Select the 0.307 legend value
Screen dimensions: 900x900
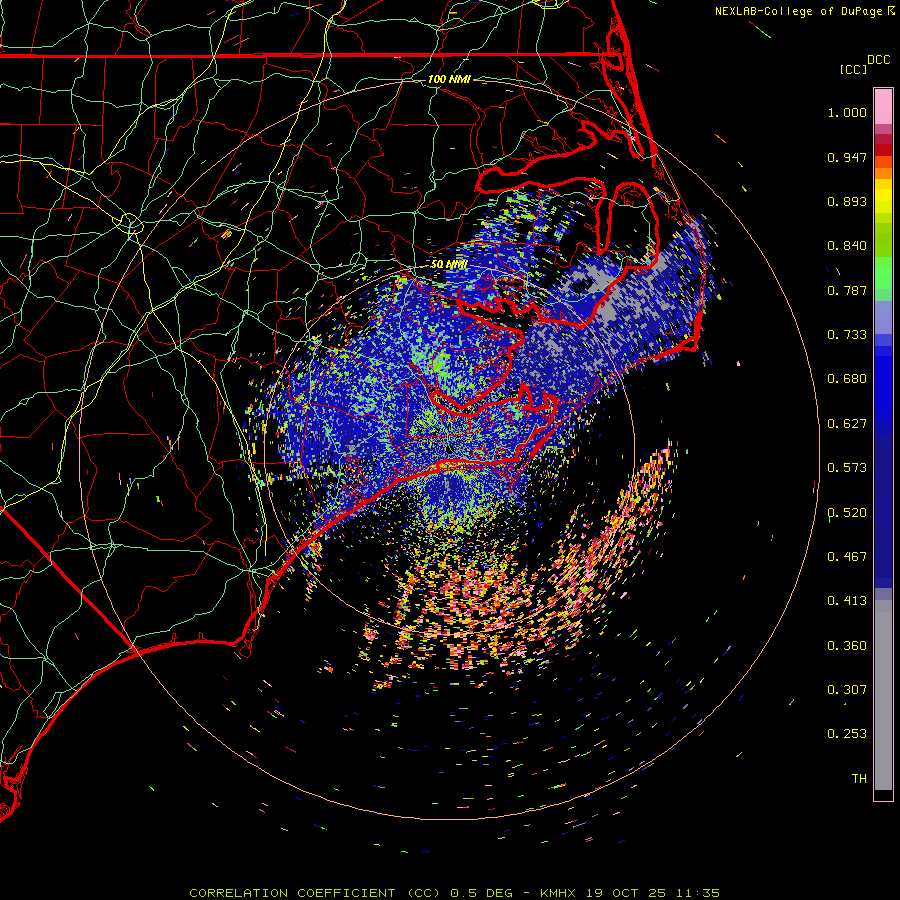pyautogui.click(x=847, y=690)
